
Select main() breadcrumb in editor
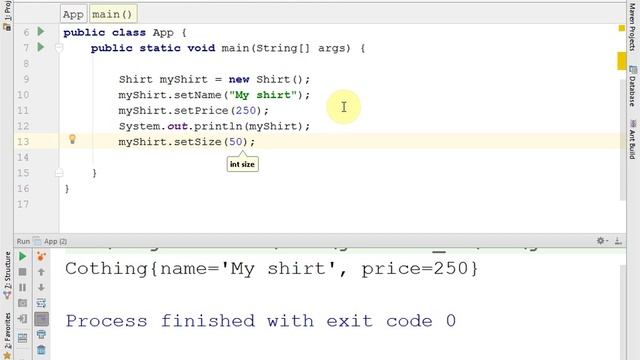113,14
